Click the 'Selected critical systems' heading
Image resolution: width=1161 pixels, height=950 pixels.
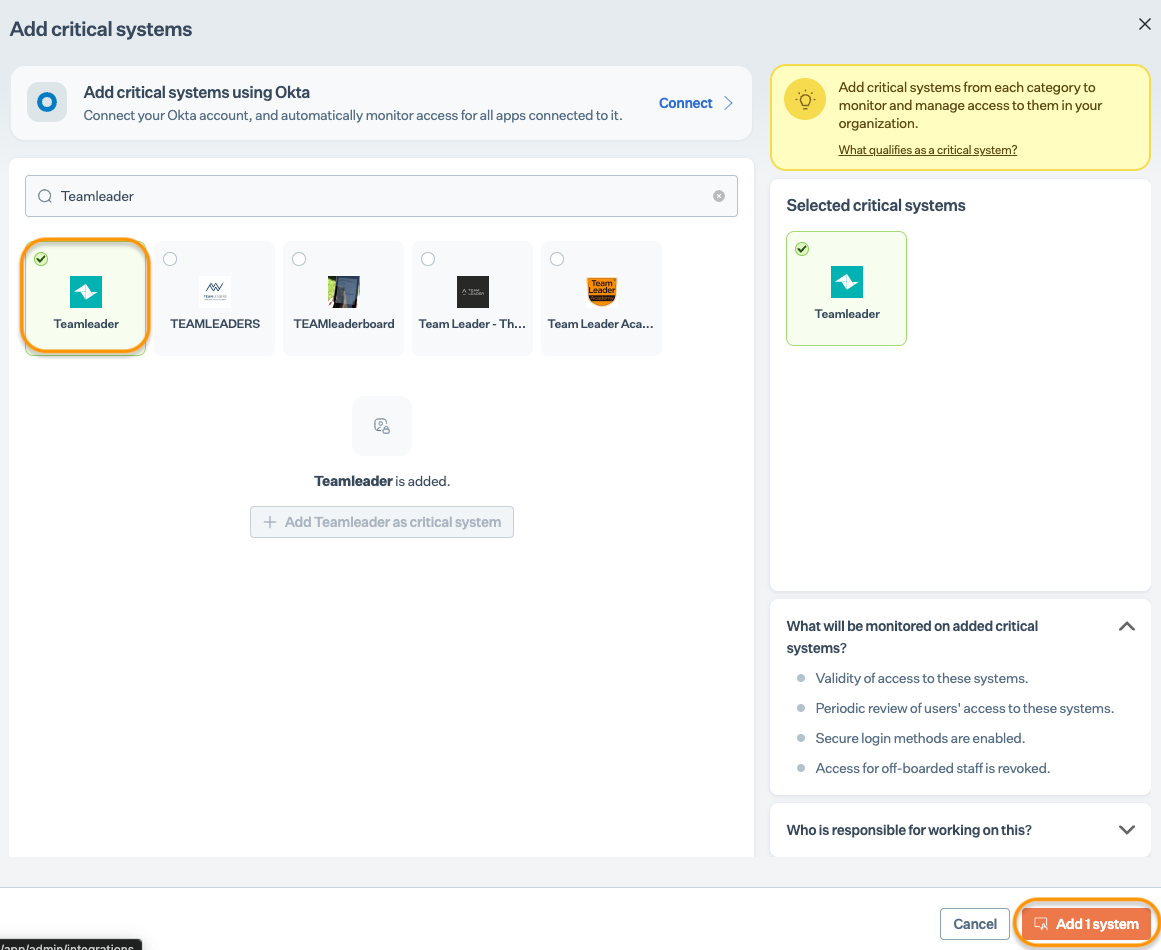click(875, 205)
